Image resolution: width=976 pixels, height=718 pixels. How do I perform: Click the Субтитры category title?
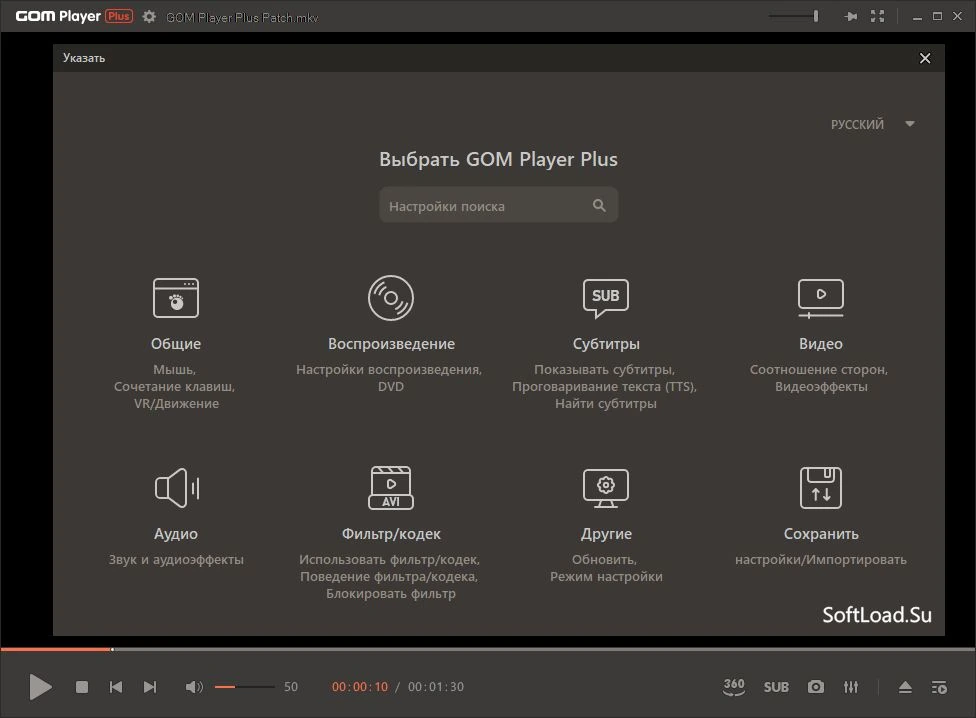click(x=606, y=343)
